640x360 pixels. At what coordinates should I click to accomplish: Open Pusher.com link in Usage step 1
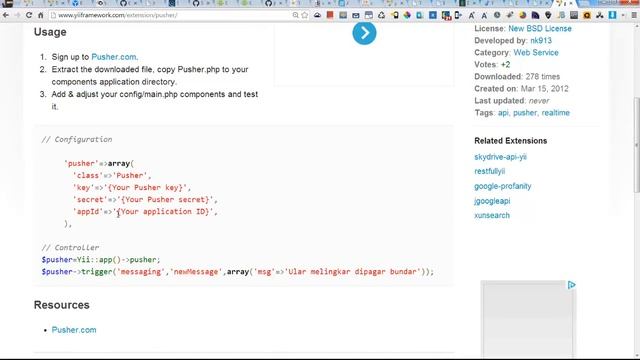point(114,57)
